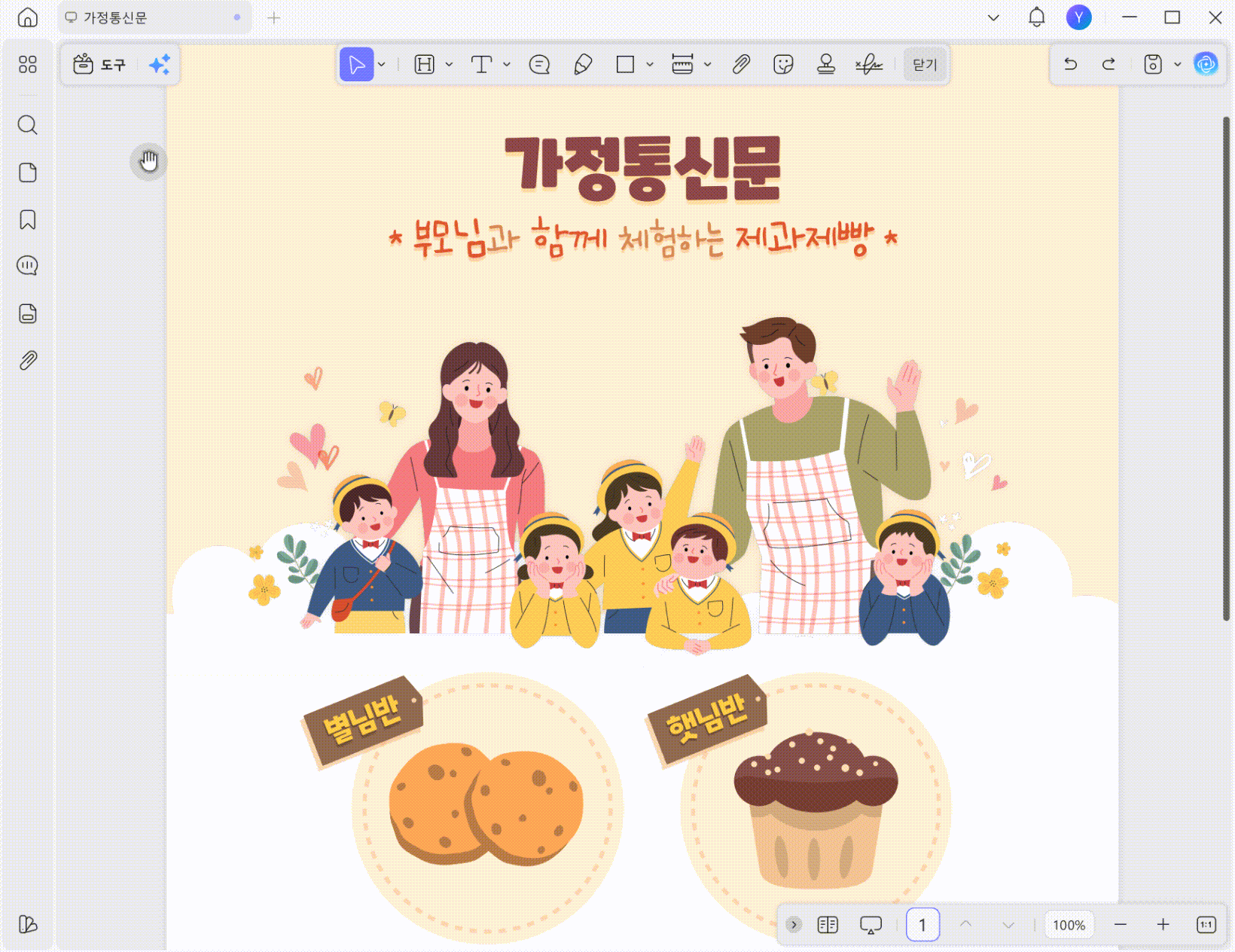The image size is (1235, 952).
Task: Click the page number field
Action: [922, 924]
